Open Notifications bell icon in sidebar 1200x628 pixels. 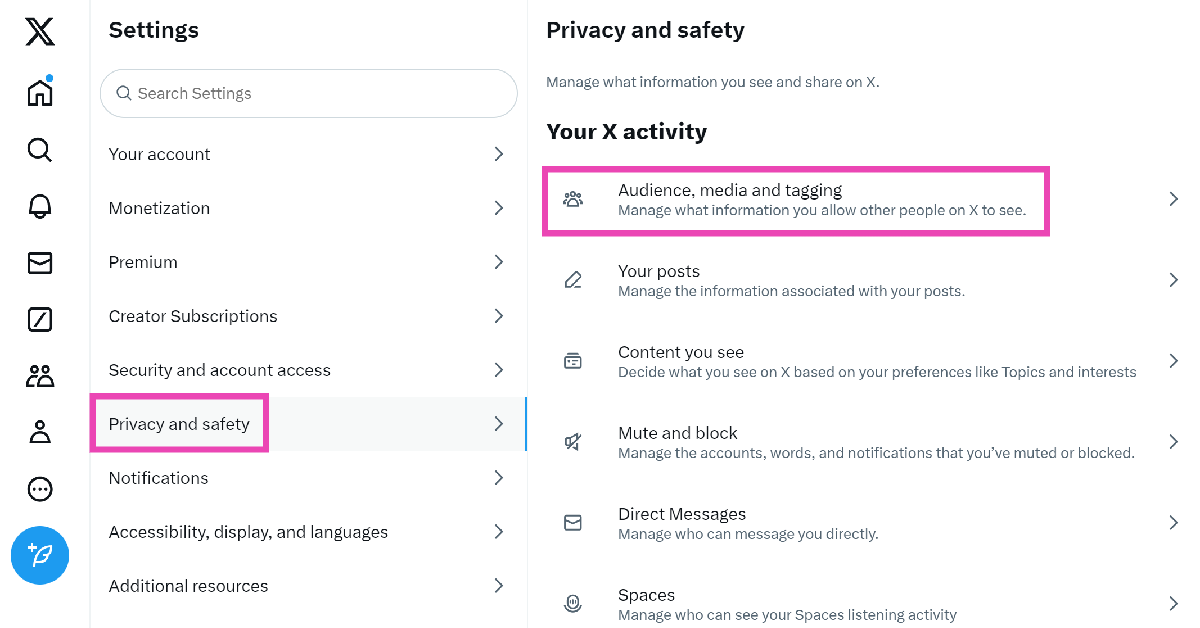pyautogui.click(x=40, y=206)
